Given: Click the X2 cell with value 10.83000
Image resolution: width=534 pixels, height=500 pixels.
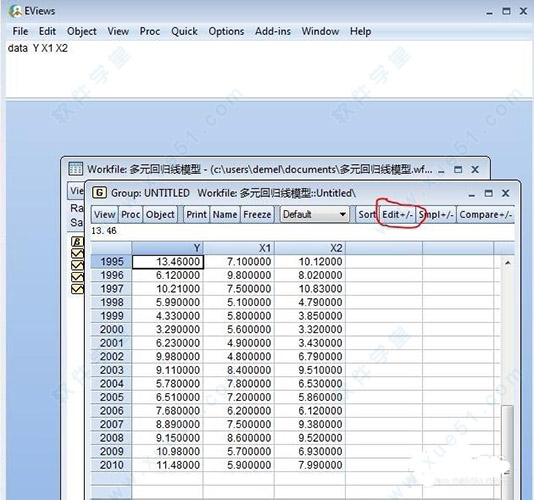Looking at the screenshot, I should [x=310, y=288].
